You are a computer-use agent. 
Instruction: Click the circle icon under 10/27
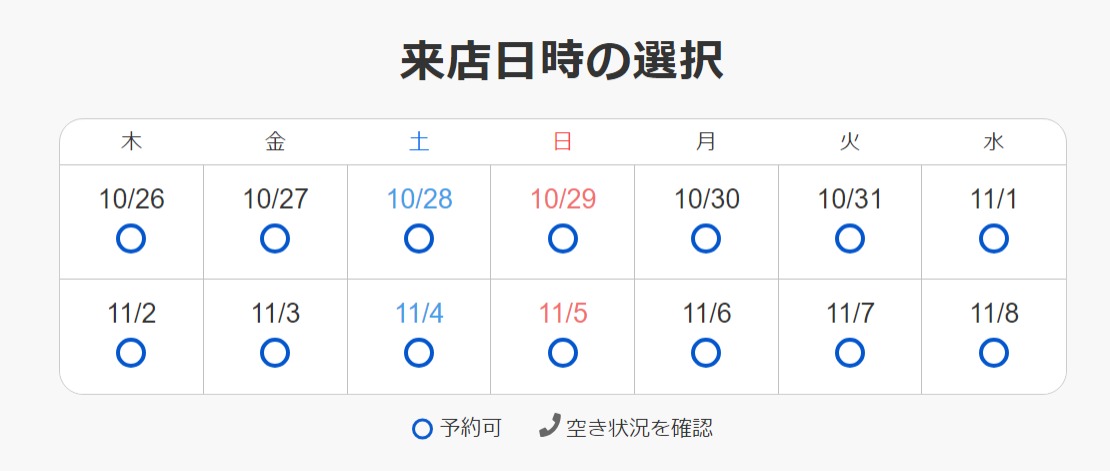[275, 239]
